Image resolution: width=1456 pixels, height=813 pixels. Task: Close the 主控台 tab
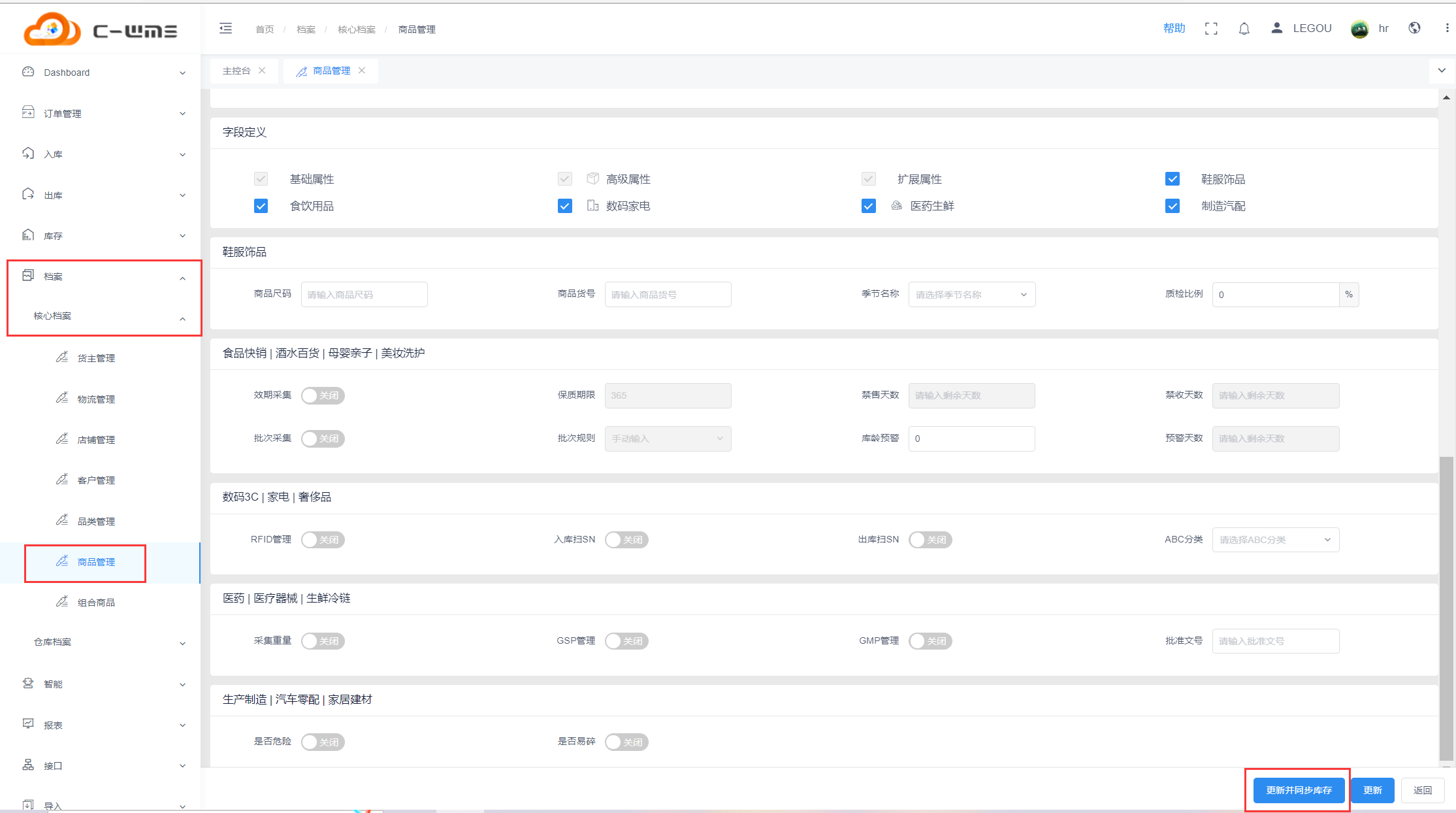tap(262, 71)
